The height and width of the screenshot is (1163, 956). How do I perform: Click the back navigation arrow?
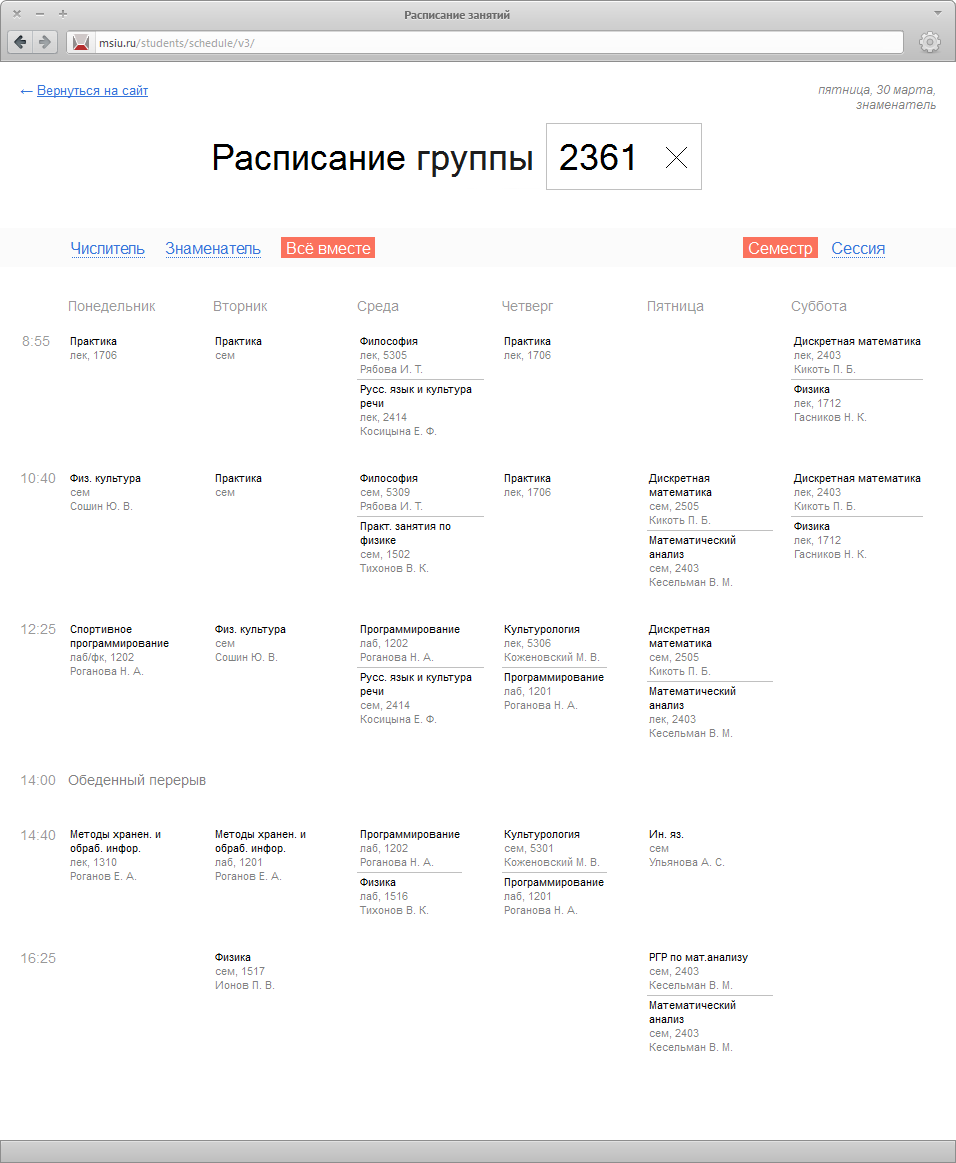click(x=20, y=42)
